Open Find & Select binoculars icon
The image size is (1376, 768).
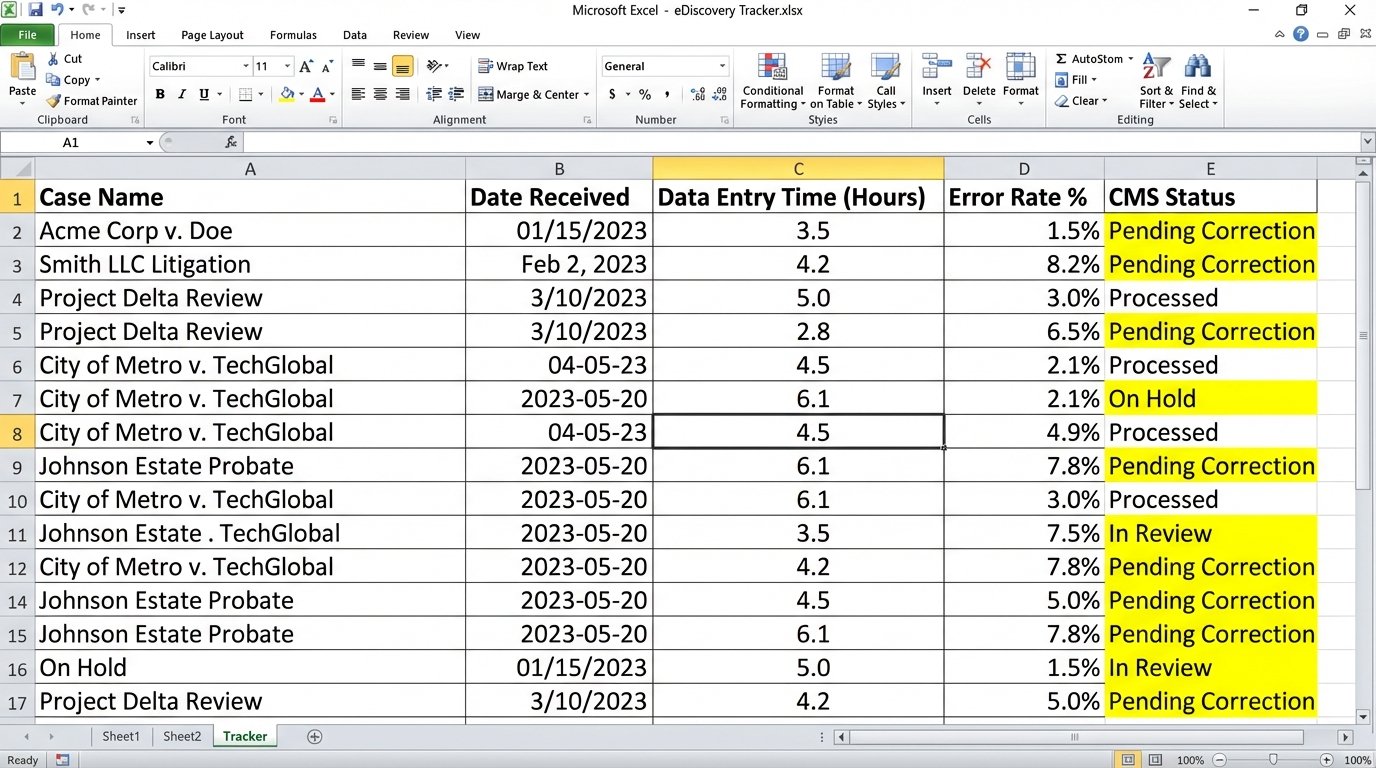tap(1197, 68)
